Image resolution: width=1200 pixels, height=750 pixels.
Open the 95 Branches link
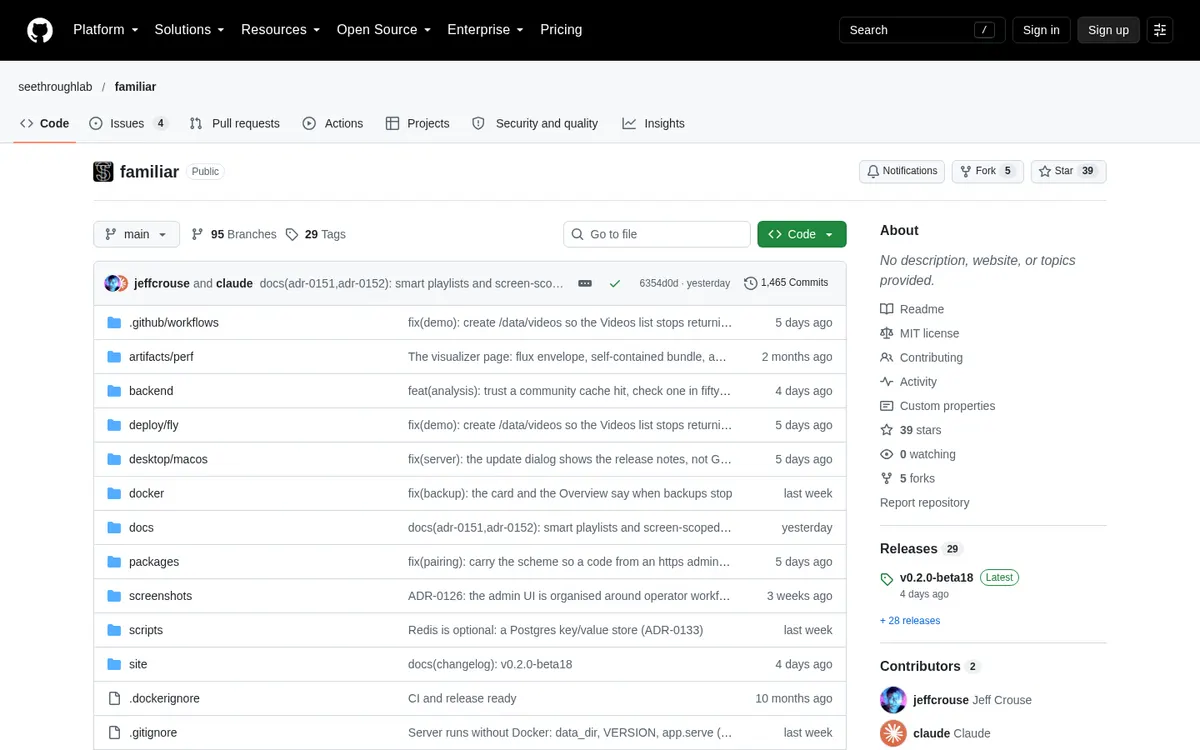pos(234,234)
